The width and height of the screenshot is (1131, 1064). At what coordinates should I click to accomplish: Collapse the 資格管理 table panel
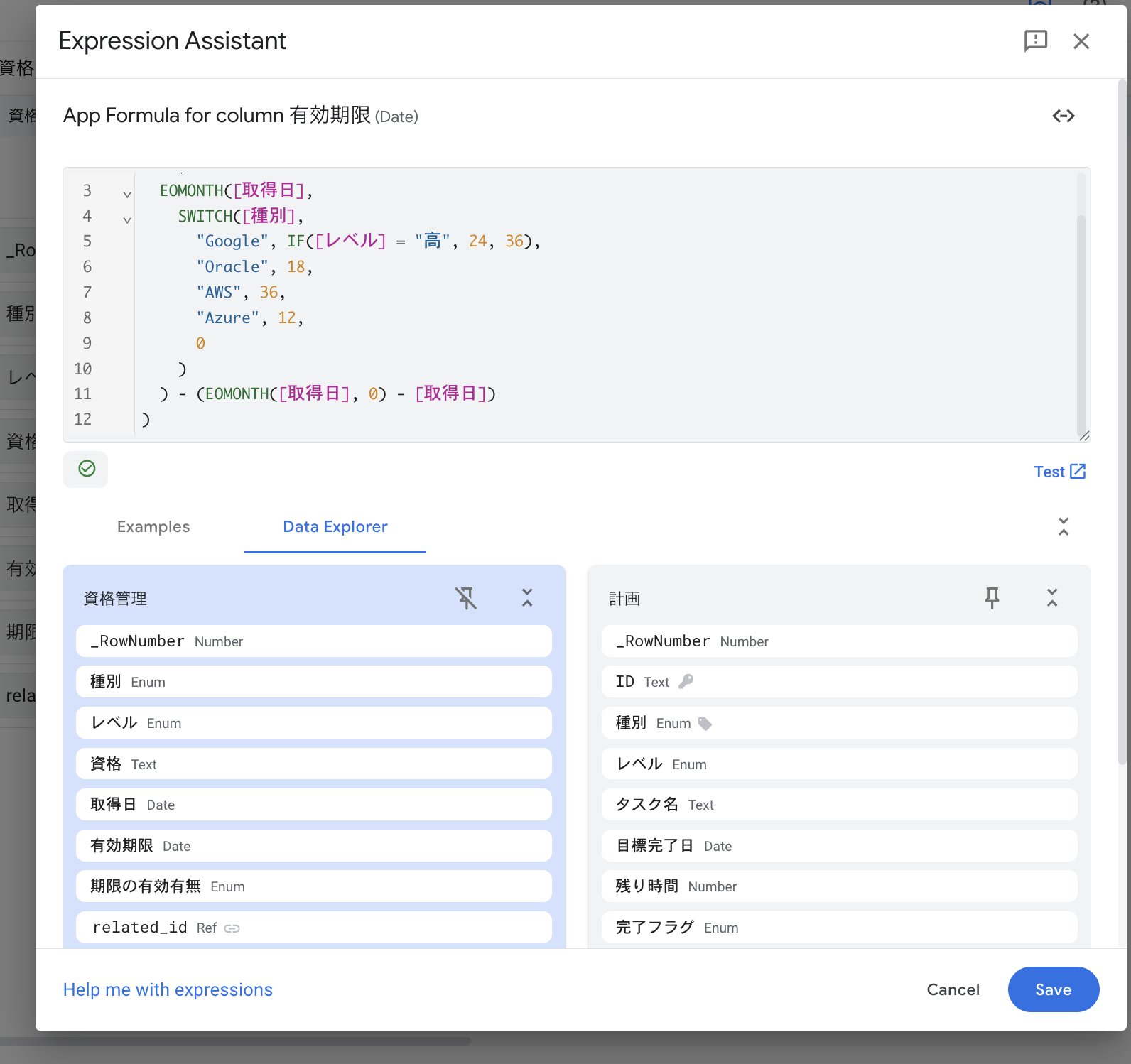[526, 598]
